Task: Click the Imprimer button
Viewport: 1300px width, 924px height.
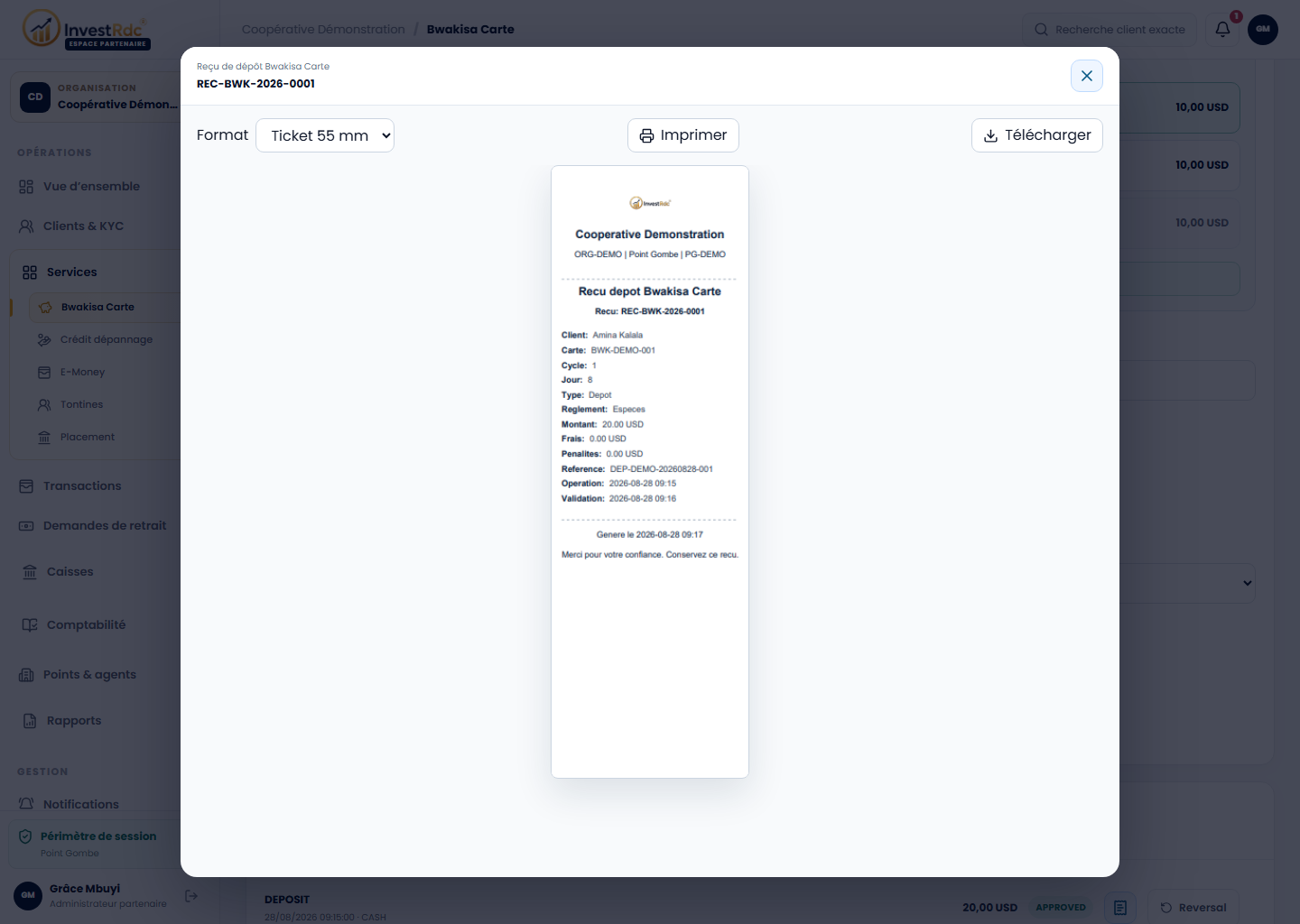Action: click(683, 135)
